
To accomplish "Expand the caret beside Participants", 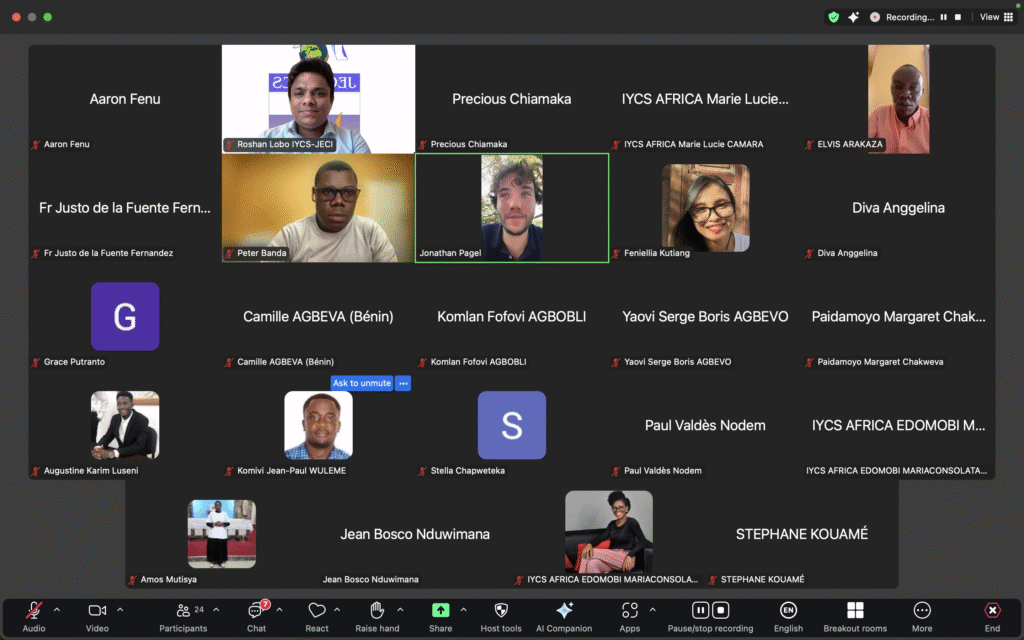I will coord(216,610).
